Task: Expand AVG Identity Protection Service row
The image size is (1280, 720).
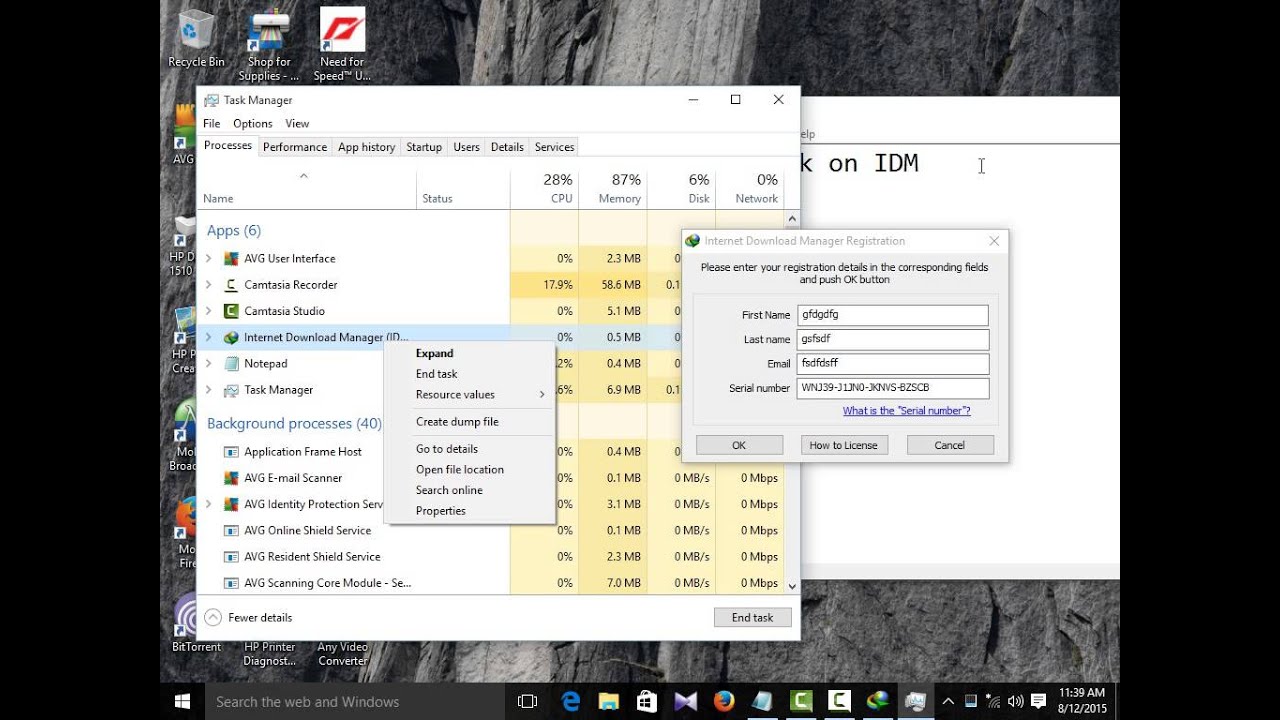Action: coord(209,504)
